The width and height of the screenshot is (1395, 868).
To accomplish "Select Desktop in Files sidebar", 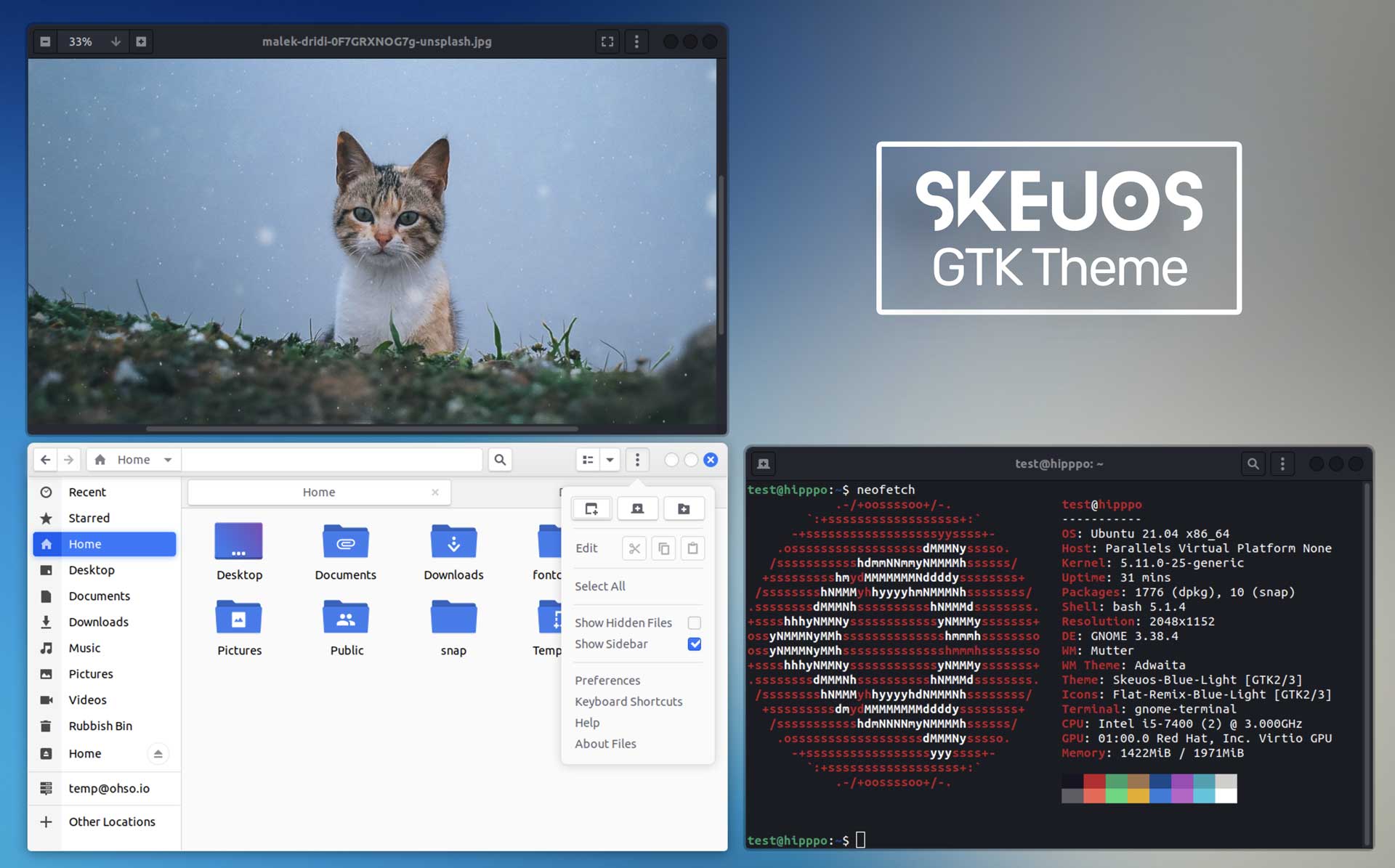I will (105, 570).
